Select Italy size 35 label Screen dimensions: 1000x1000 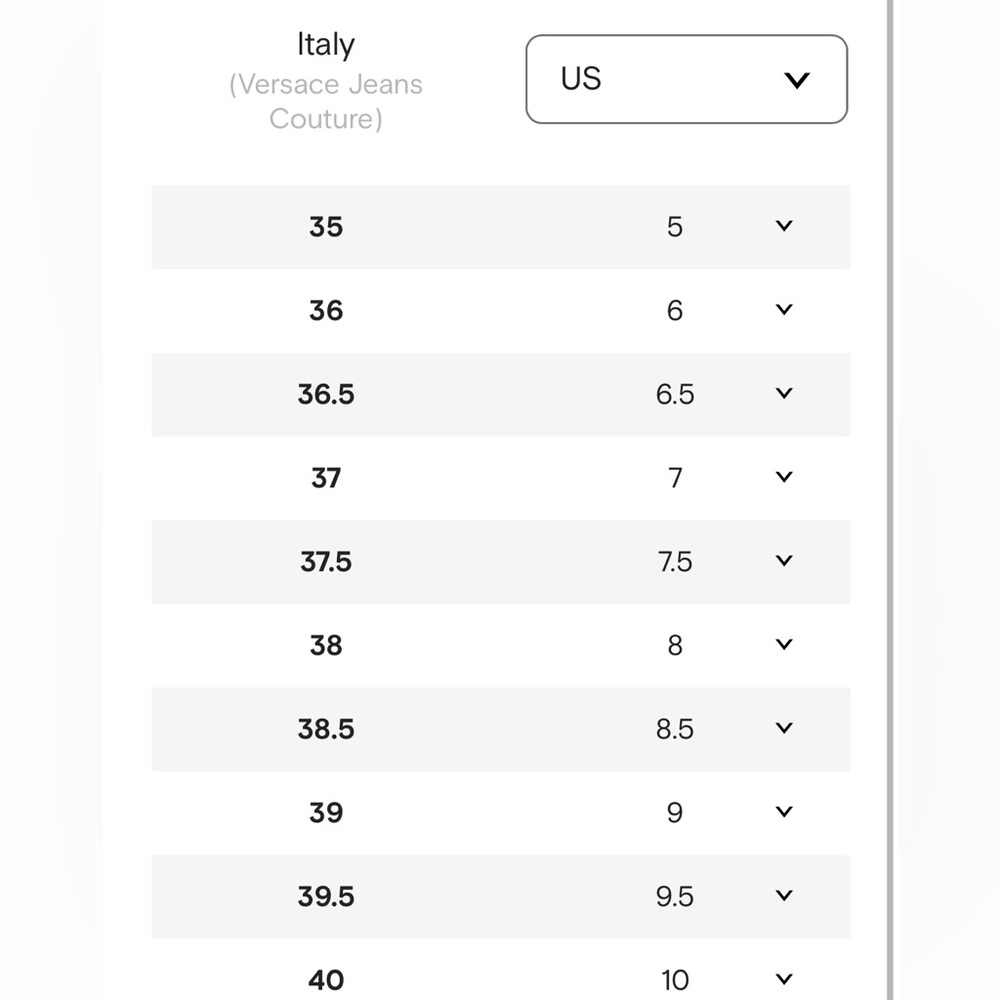326,227
